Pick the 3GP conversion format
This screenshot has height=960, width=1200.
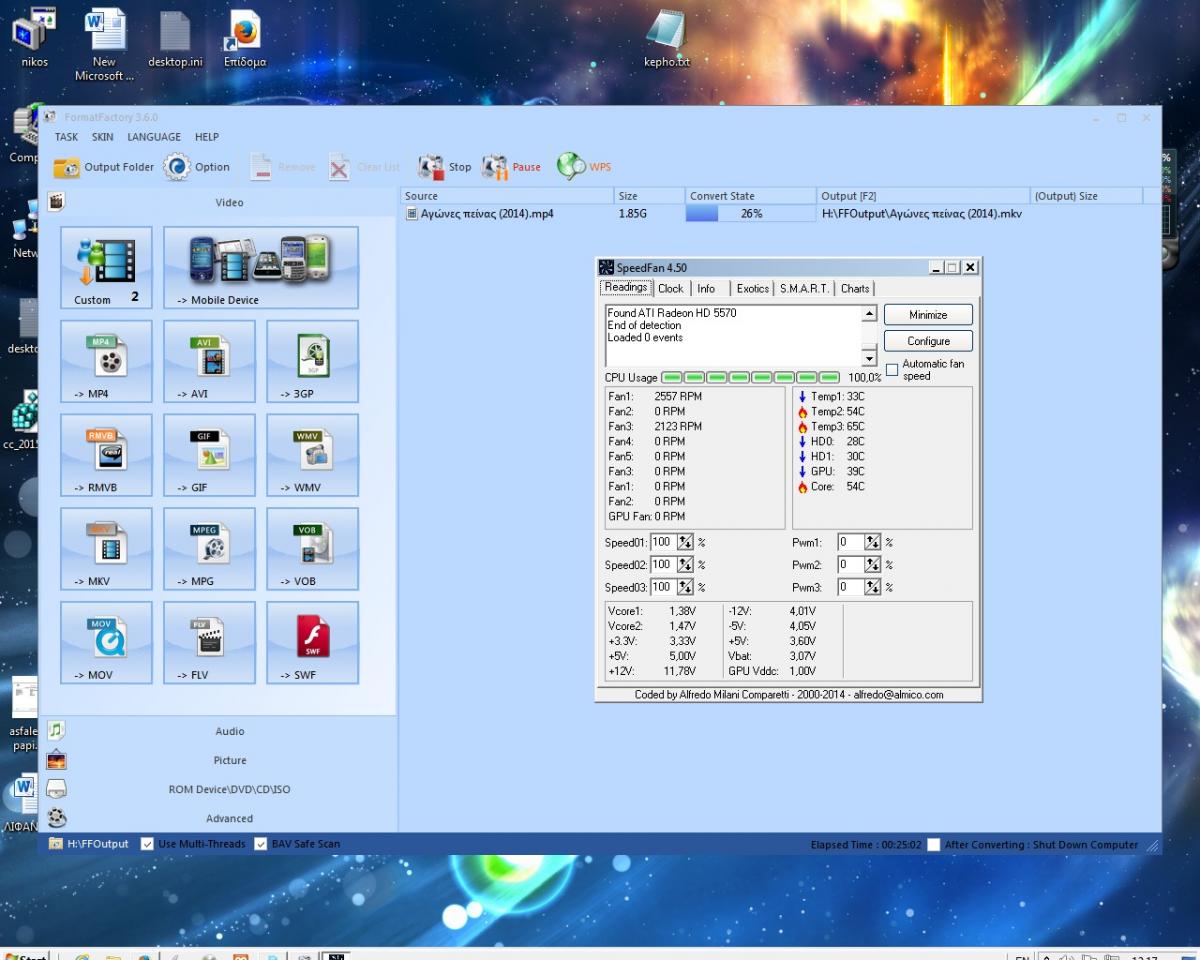click(312, 361)
